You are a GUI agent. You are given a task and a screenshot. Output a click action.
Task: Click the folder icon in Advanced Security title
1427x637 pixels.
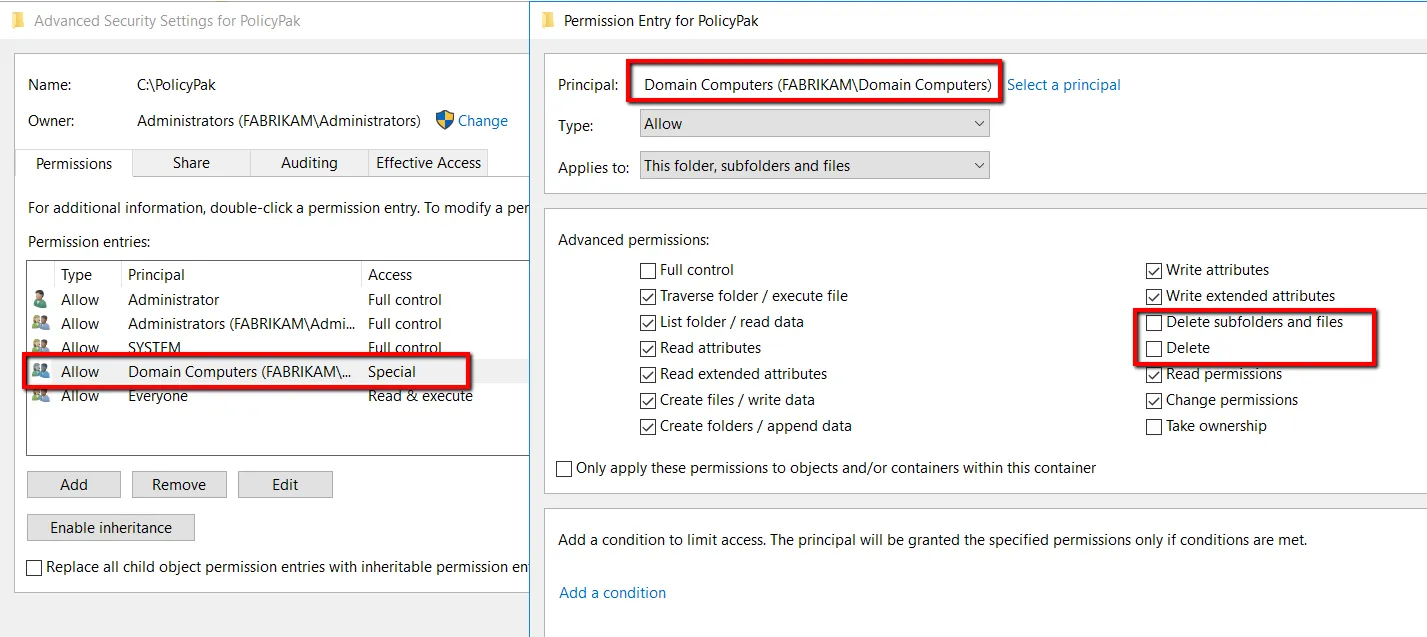pos(18,20)
